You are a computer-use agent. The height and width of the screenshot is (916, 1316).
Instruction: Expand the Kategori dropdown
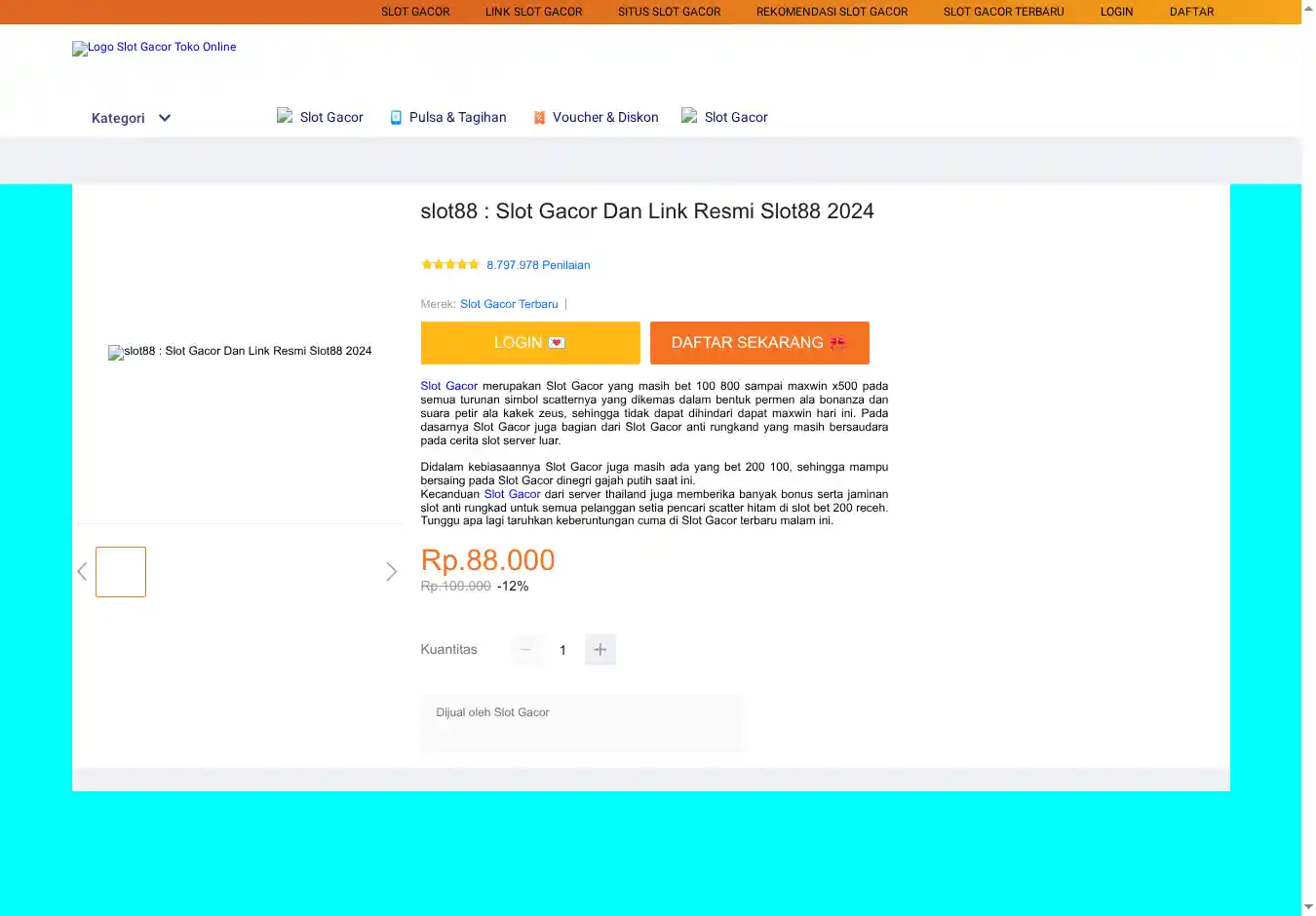(x=118, y=118)
